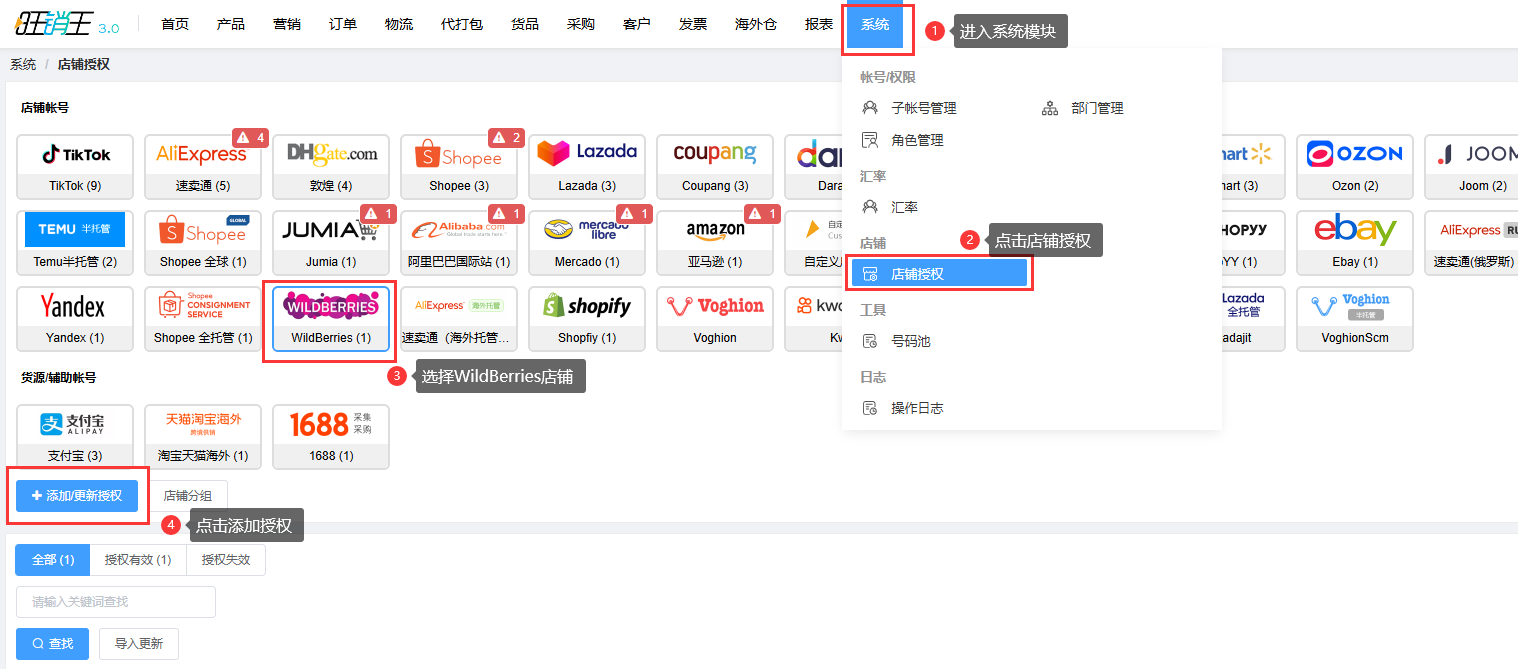Choose 汇率 entry in the dropdown
1518x669 pixels.
pyautogui.click(x=904, y=207)
